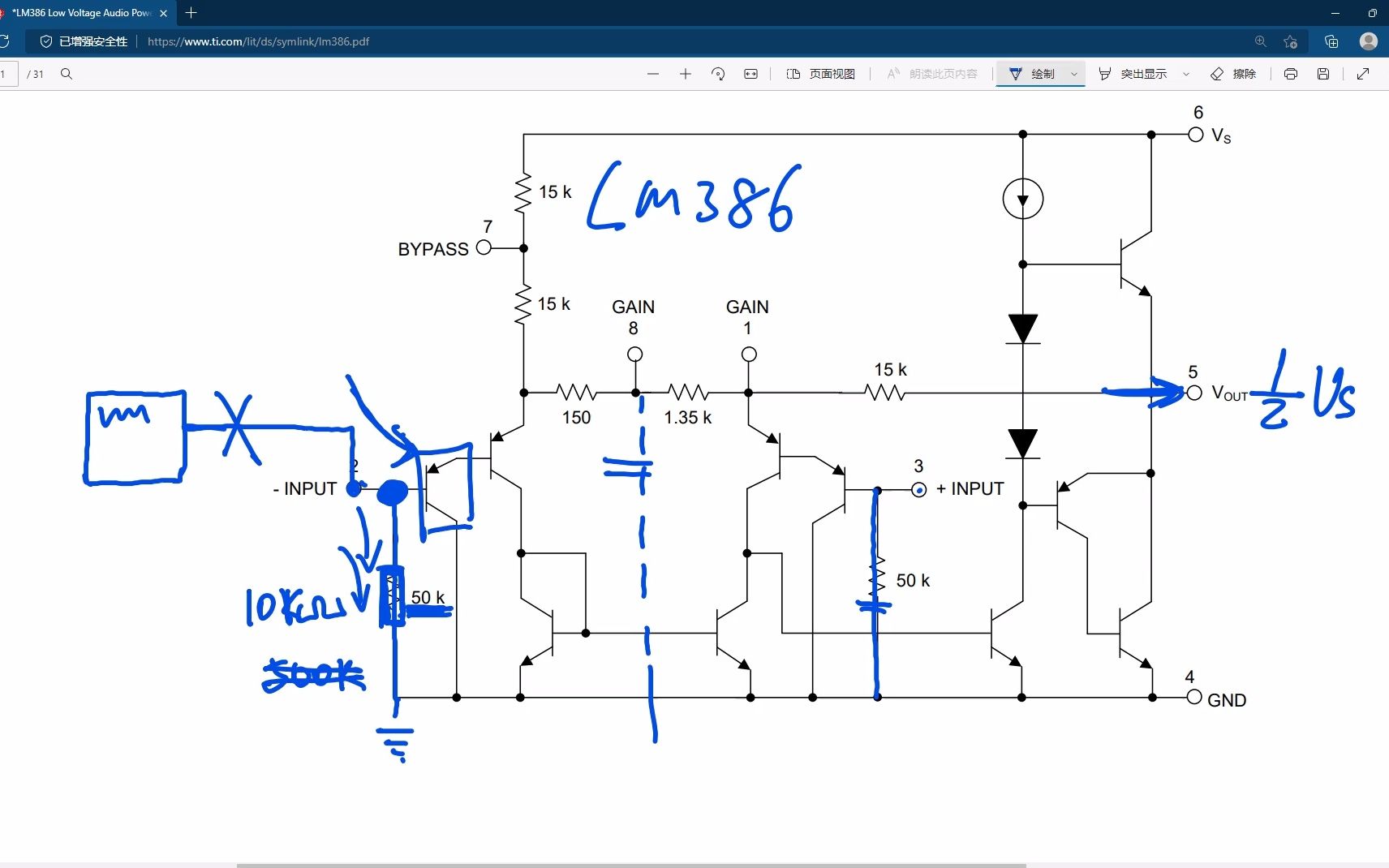Viewport: 1389px width, 868px height.
Task: Click the address bar URL
Action: (x=258, y=41)
